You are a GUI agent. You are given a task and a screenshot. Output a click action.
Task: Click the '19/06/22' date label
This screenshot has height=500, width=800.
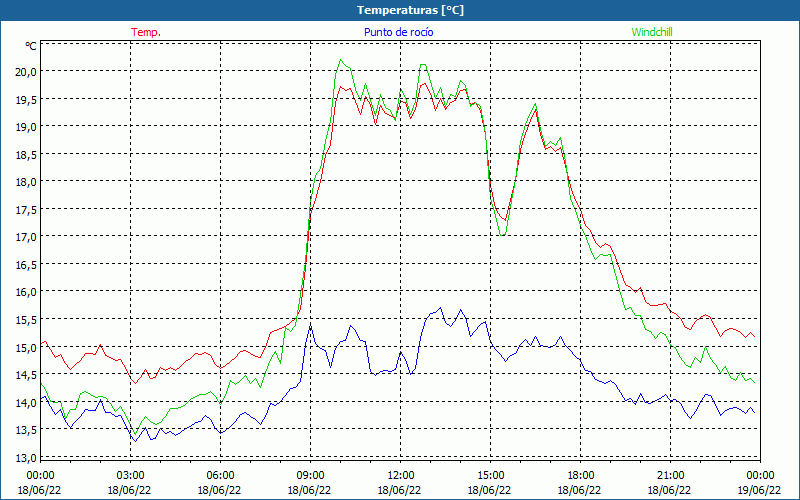760,490
